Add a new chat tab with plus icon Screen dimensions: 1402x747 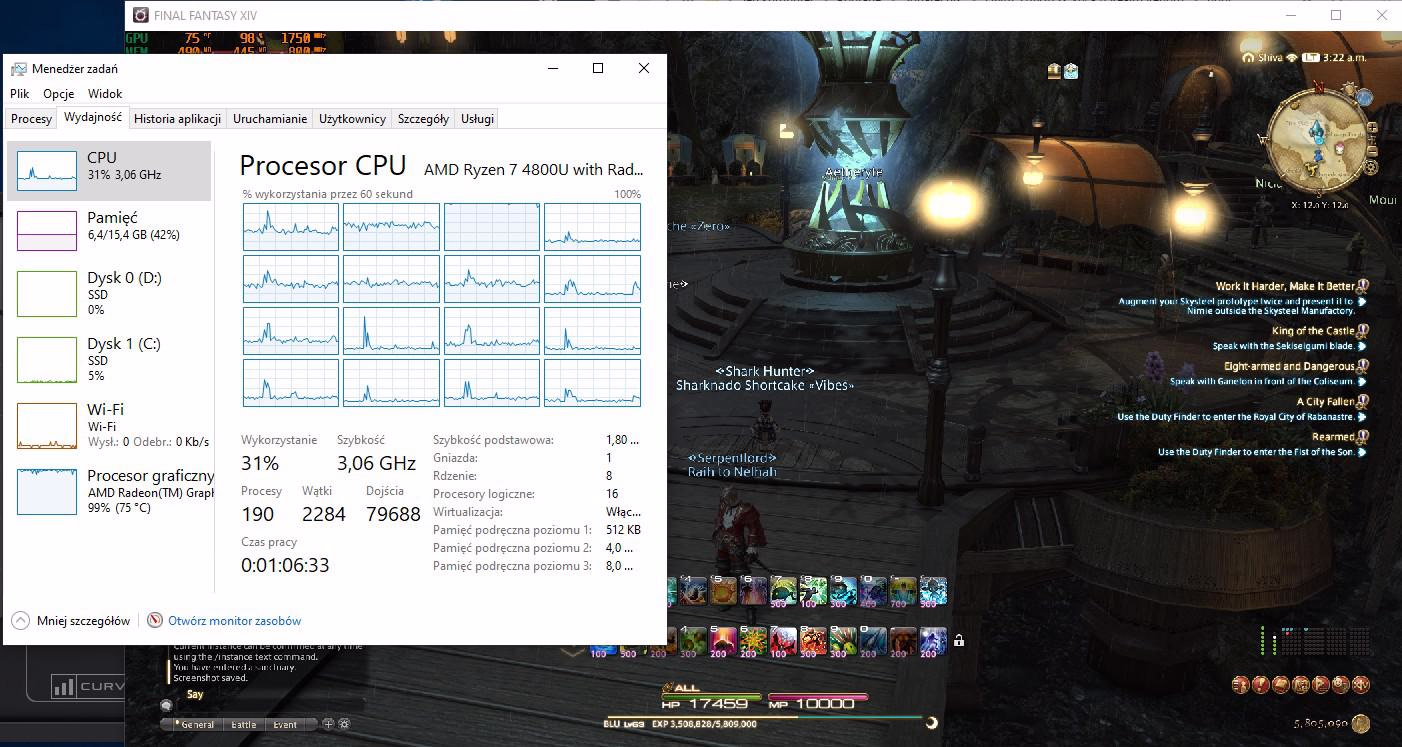point(330,723)
